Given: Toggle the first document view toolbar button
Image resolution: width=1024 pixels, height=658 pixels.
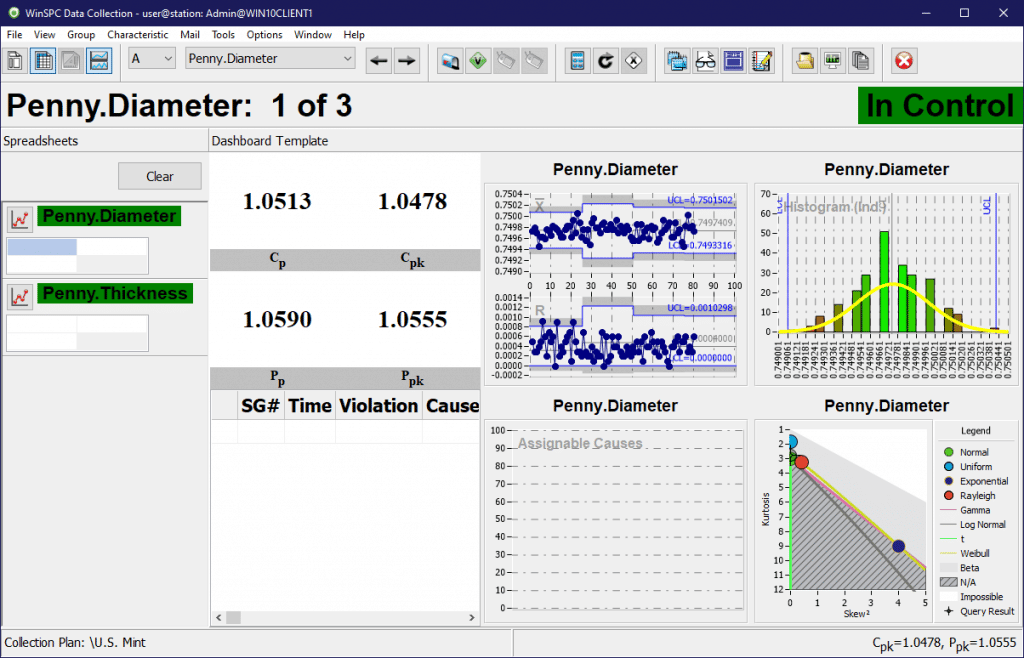Looking at the screenshot, I should point(15,61).
